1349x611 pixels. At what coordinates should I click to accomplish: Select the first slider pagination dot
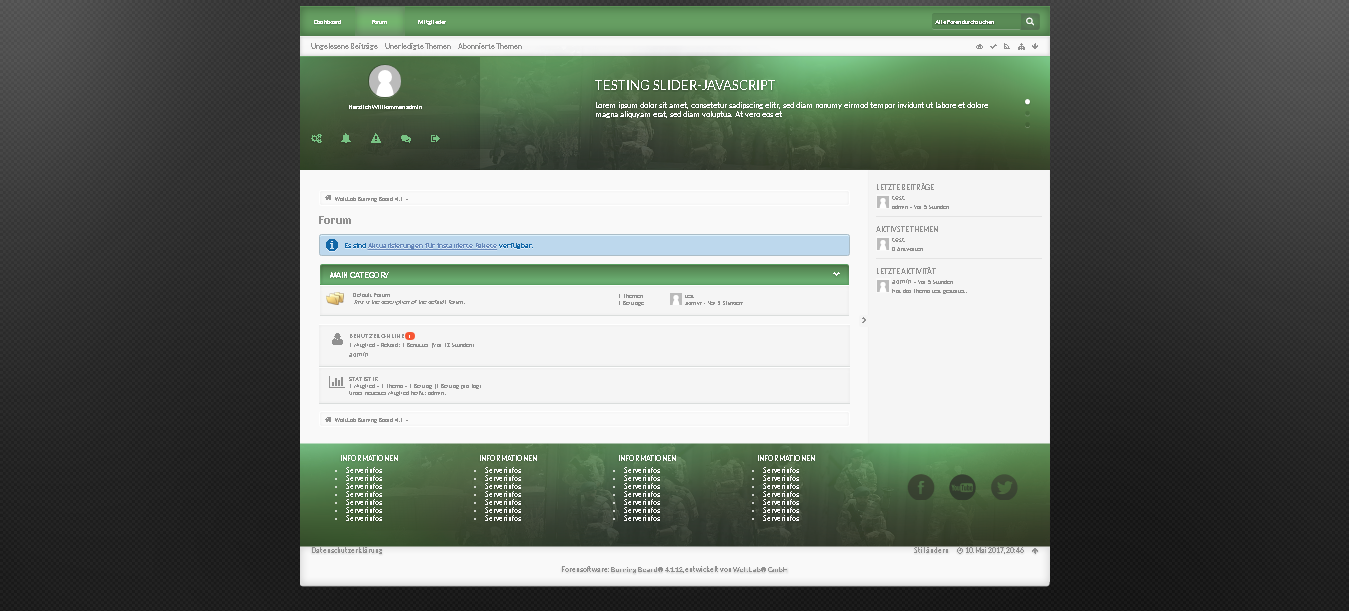pyautogui.click(x=1027, y=102)
